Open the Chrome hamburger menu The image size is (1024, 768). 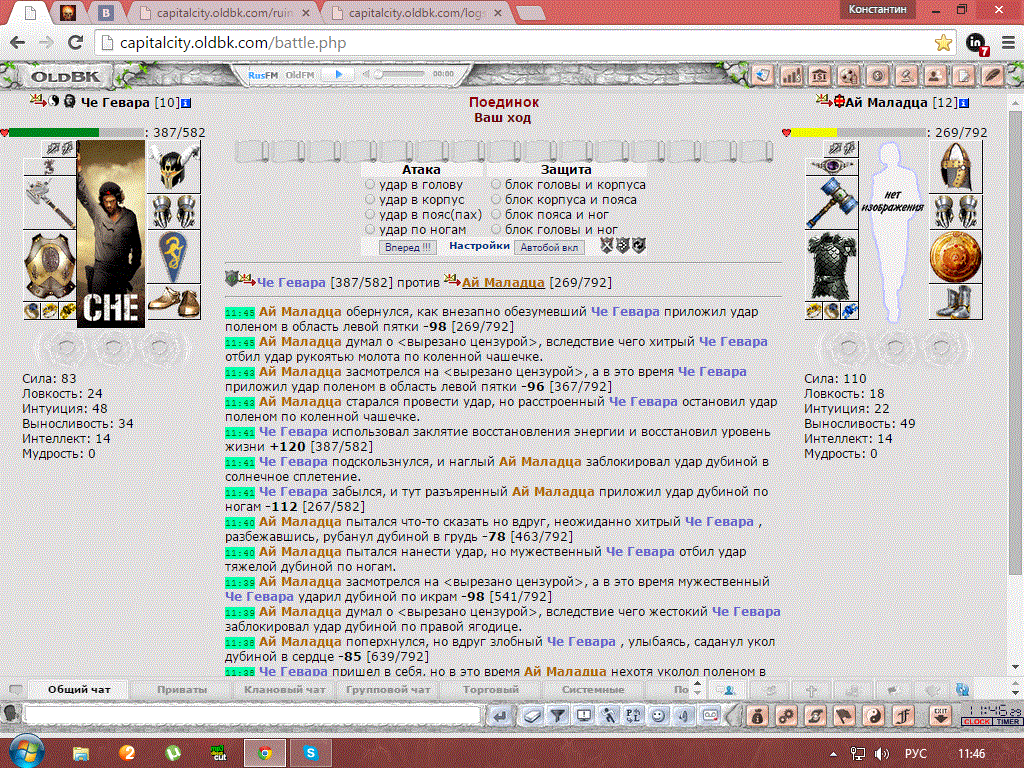coord(1008,43)
